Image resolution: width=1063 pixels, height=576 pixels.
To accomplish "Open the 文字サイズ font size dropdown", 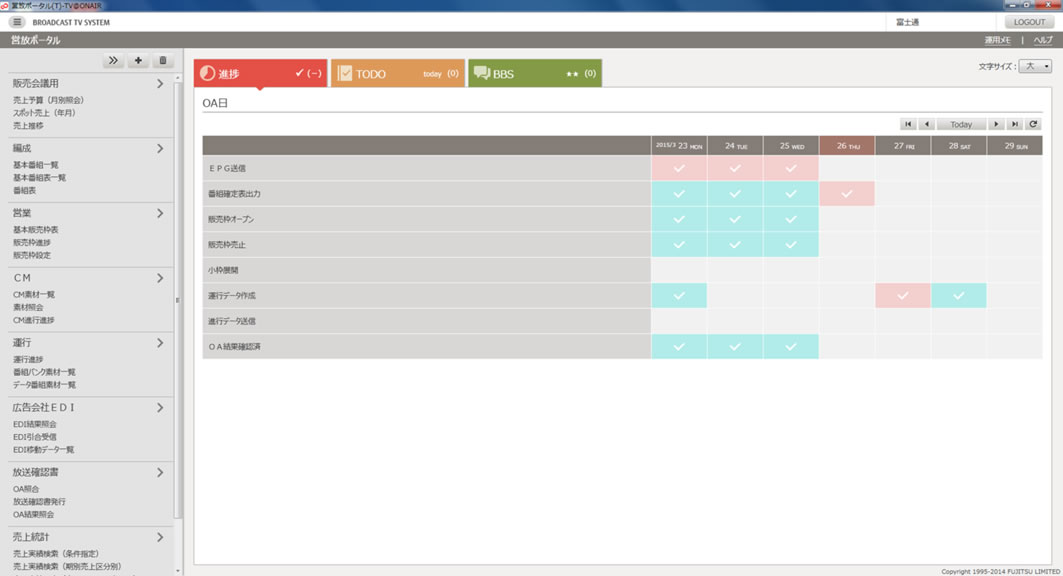I will click(x=1034, y=66).
